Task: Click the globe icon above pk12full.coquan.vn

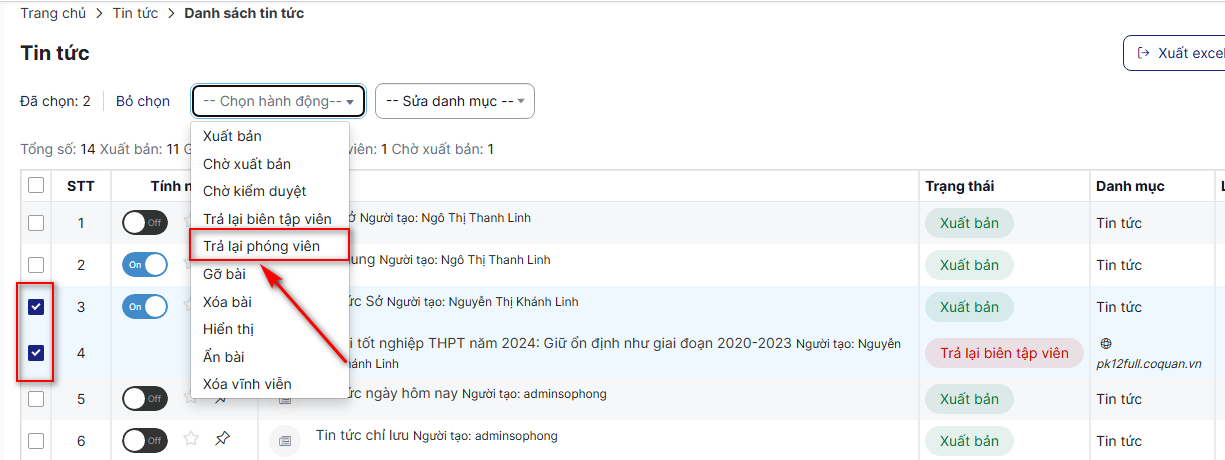Action: (1105, 342)
